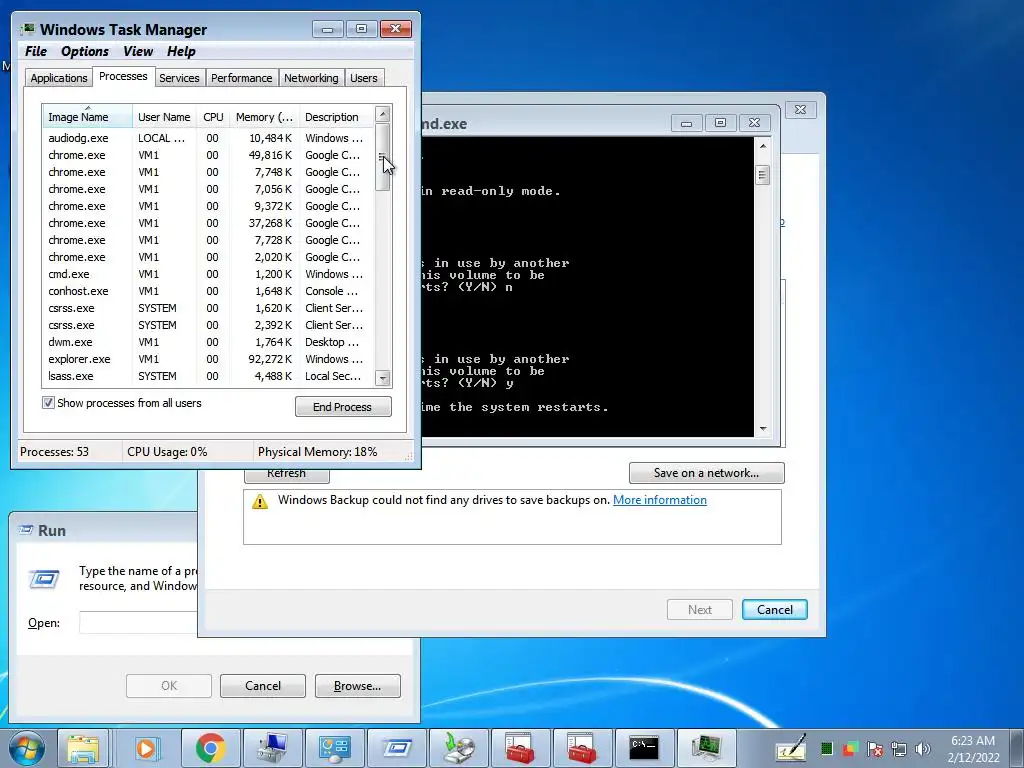This screenshot has height=768, width=1024.
Task: Sort processes by Description column
Action: [x=336, y=117]
